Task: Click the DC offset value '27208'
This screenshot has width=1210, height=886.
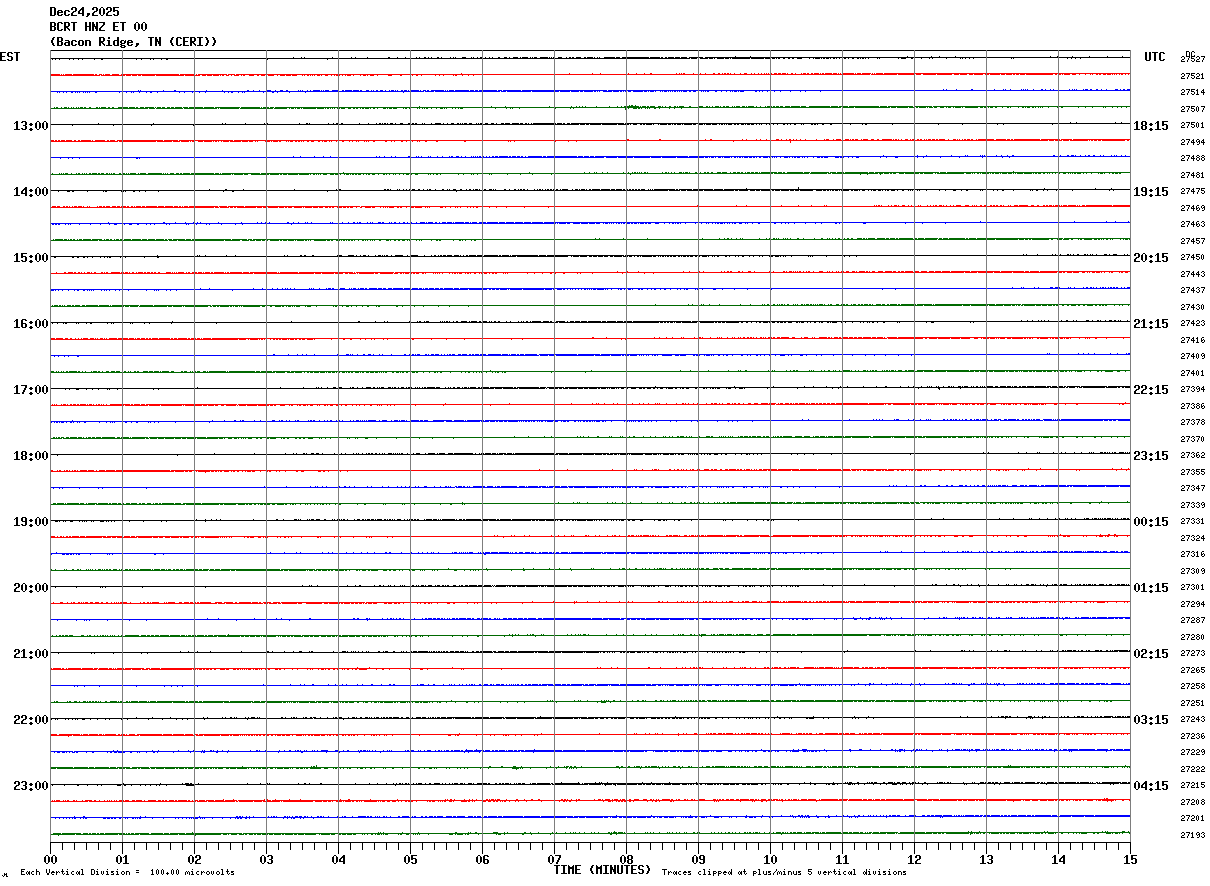Action: coord(1192,802)
